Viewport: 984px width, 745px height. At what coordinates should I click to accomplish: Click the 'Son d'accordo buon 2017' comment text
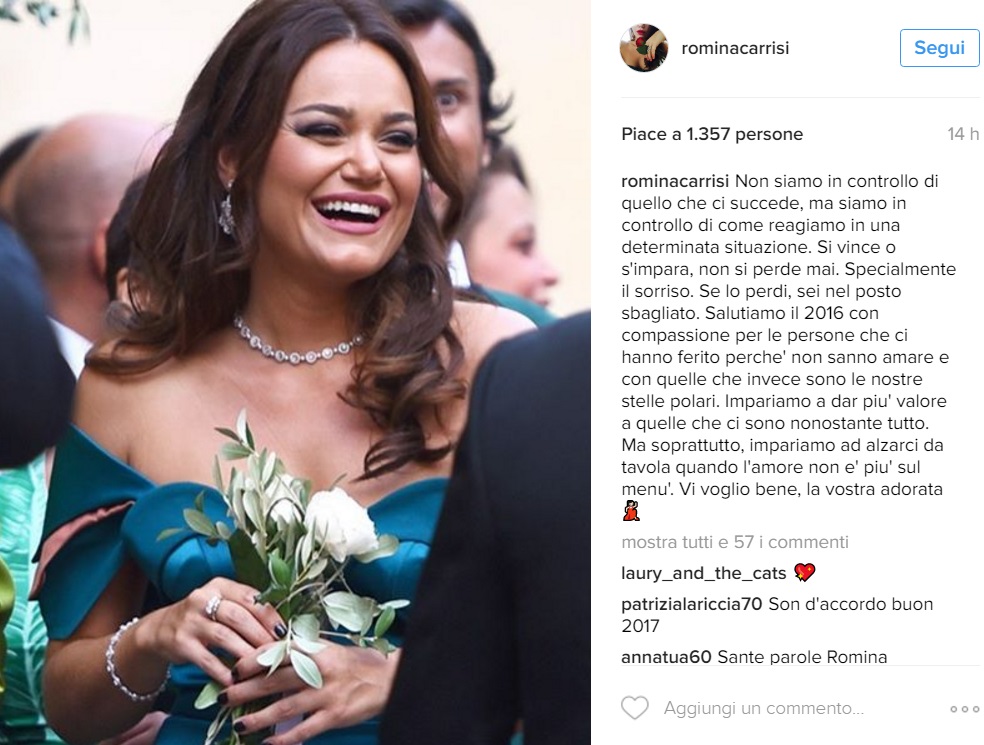777,615
